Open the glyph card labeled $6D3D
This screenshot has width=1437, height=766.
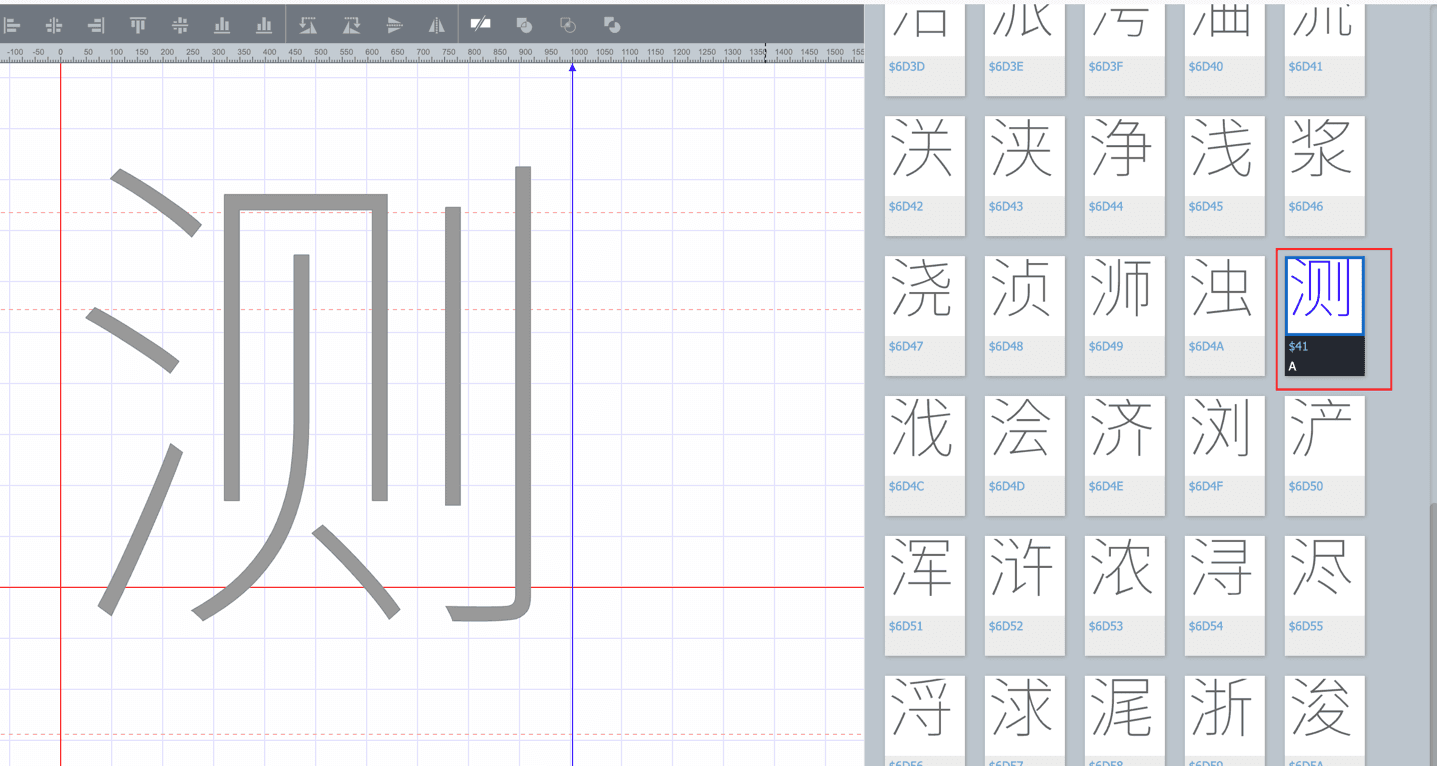pyautogui.click(x=925, y=48)
